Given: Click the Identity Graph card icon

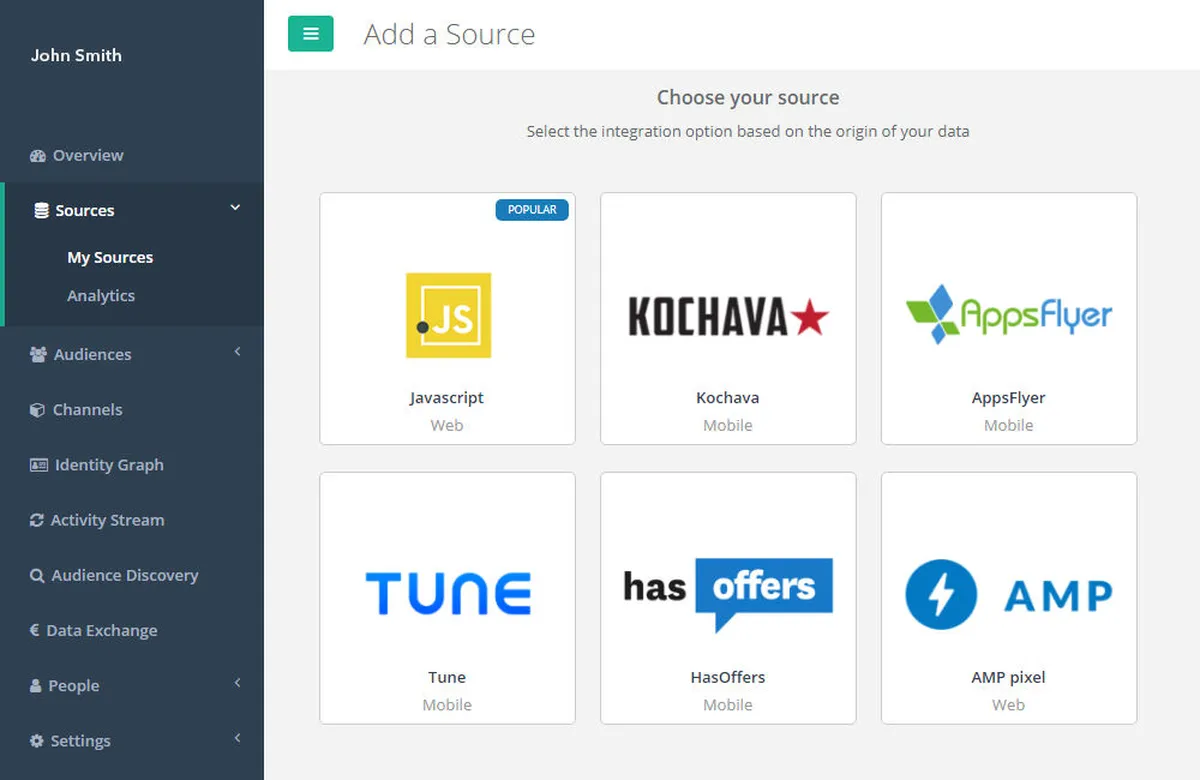Looking at the screenshot, I should pyautogui.click(x=39, y=465).
